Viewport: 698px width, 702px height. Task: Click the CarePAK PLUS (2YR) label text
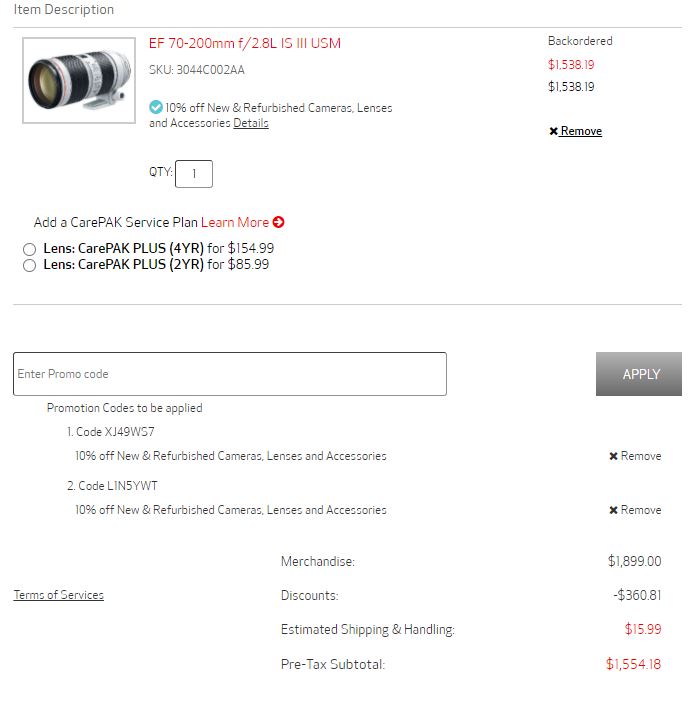(x=124, y=265)
